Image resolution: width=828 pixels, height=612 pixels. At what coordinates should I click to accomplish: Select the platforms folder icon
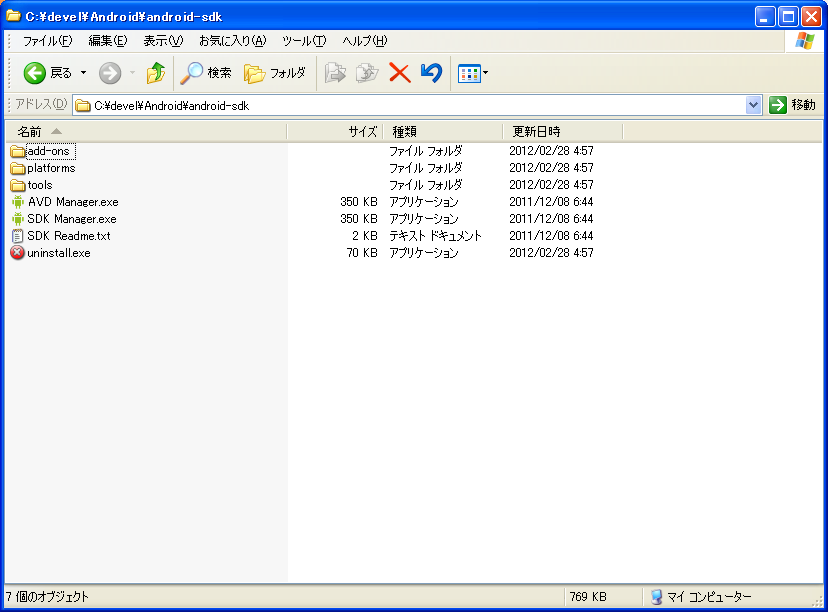coord(17,168)
